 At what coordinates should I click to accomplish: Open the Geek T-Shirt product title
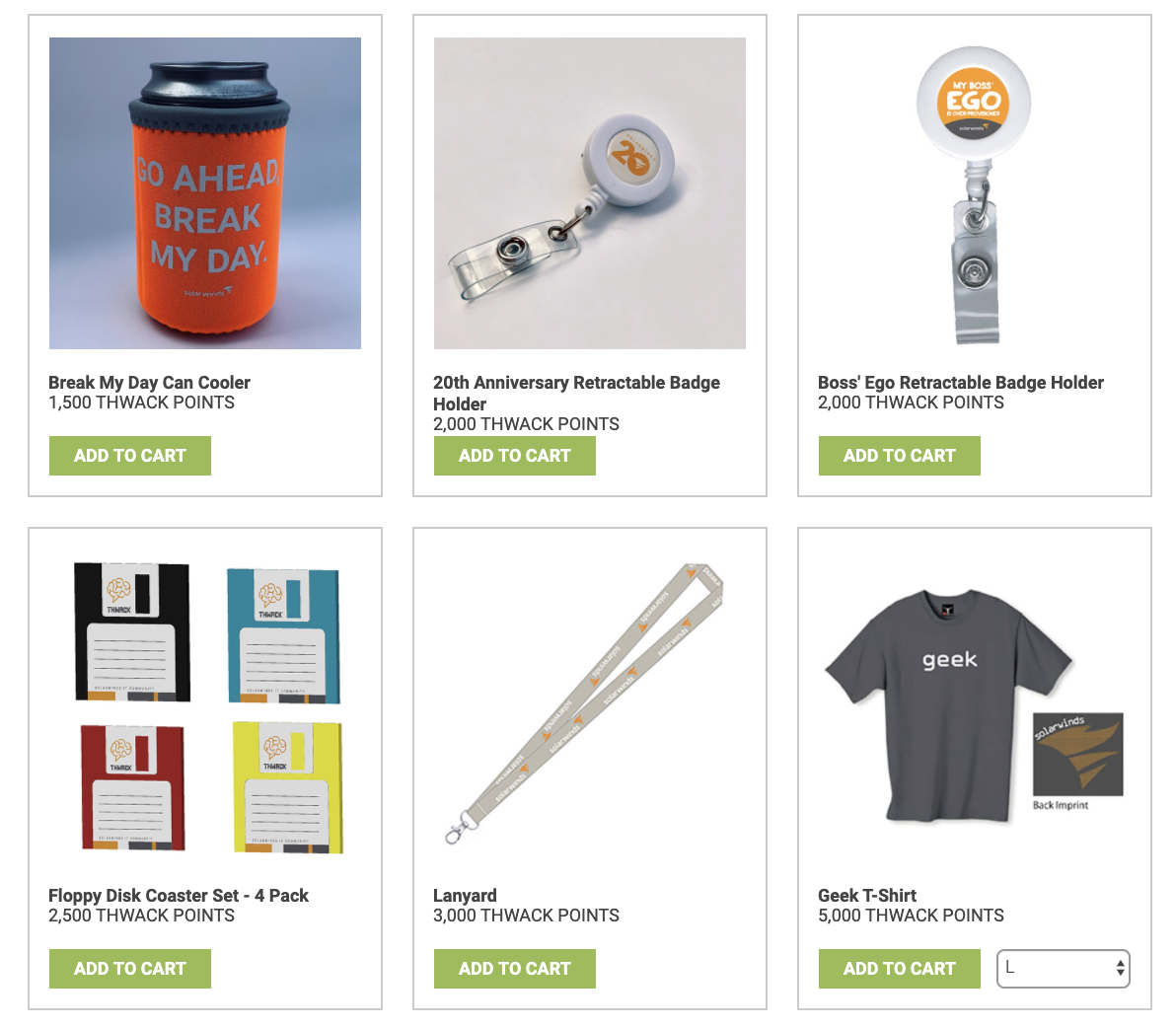(x=867, y=895)
